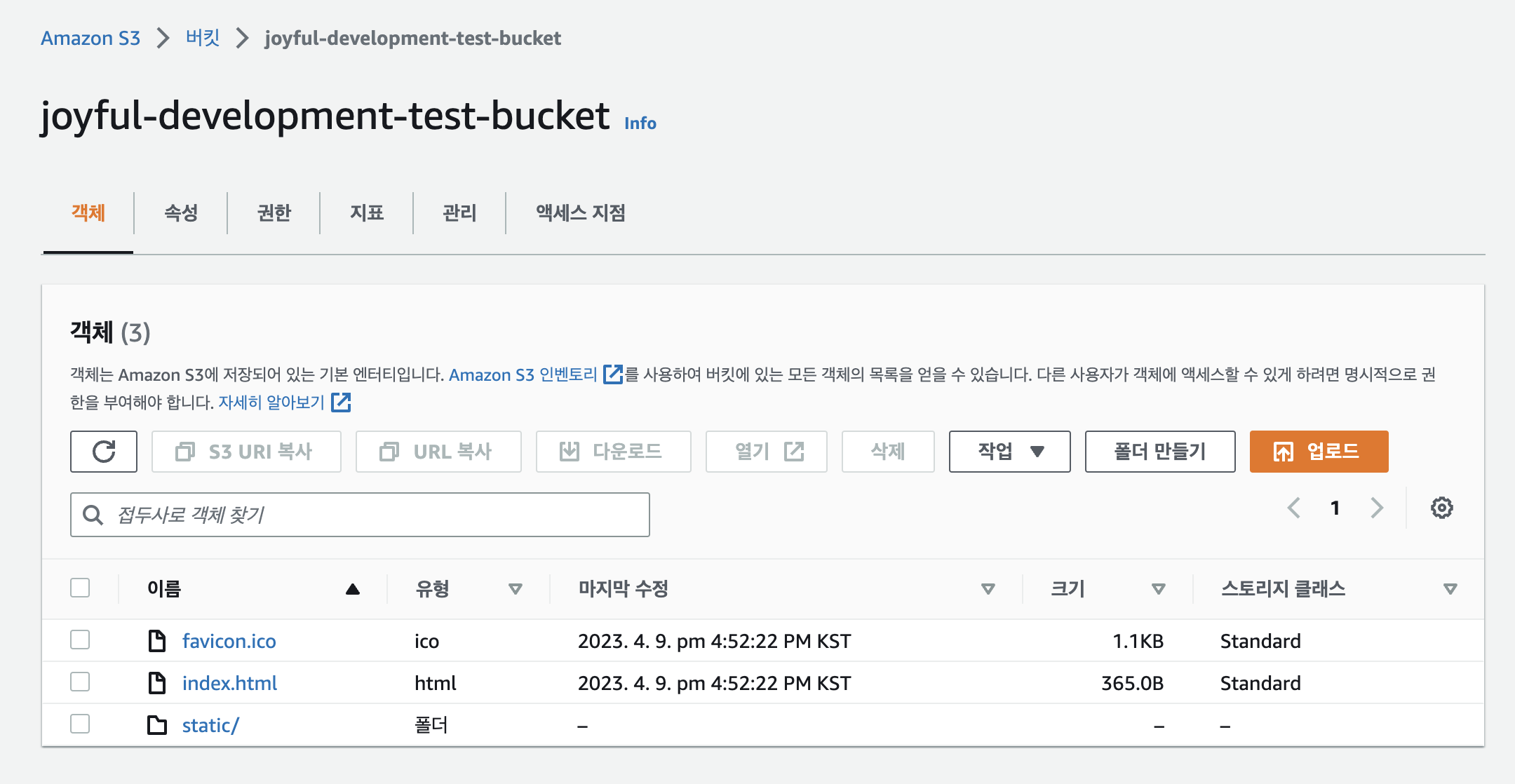Go to previous page arrow
This screenshot has width=1515, height=784.
point(1294,508)
